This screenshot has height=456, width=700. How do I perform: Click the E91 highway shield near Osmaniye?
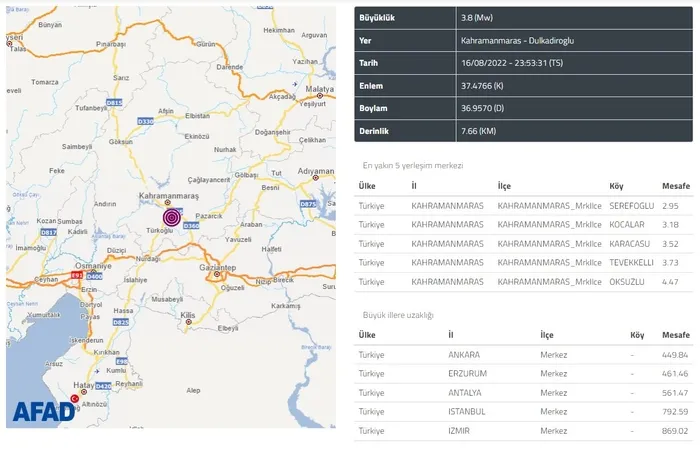pos(77,276)
